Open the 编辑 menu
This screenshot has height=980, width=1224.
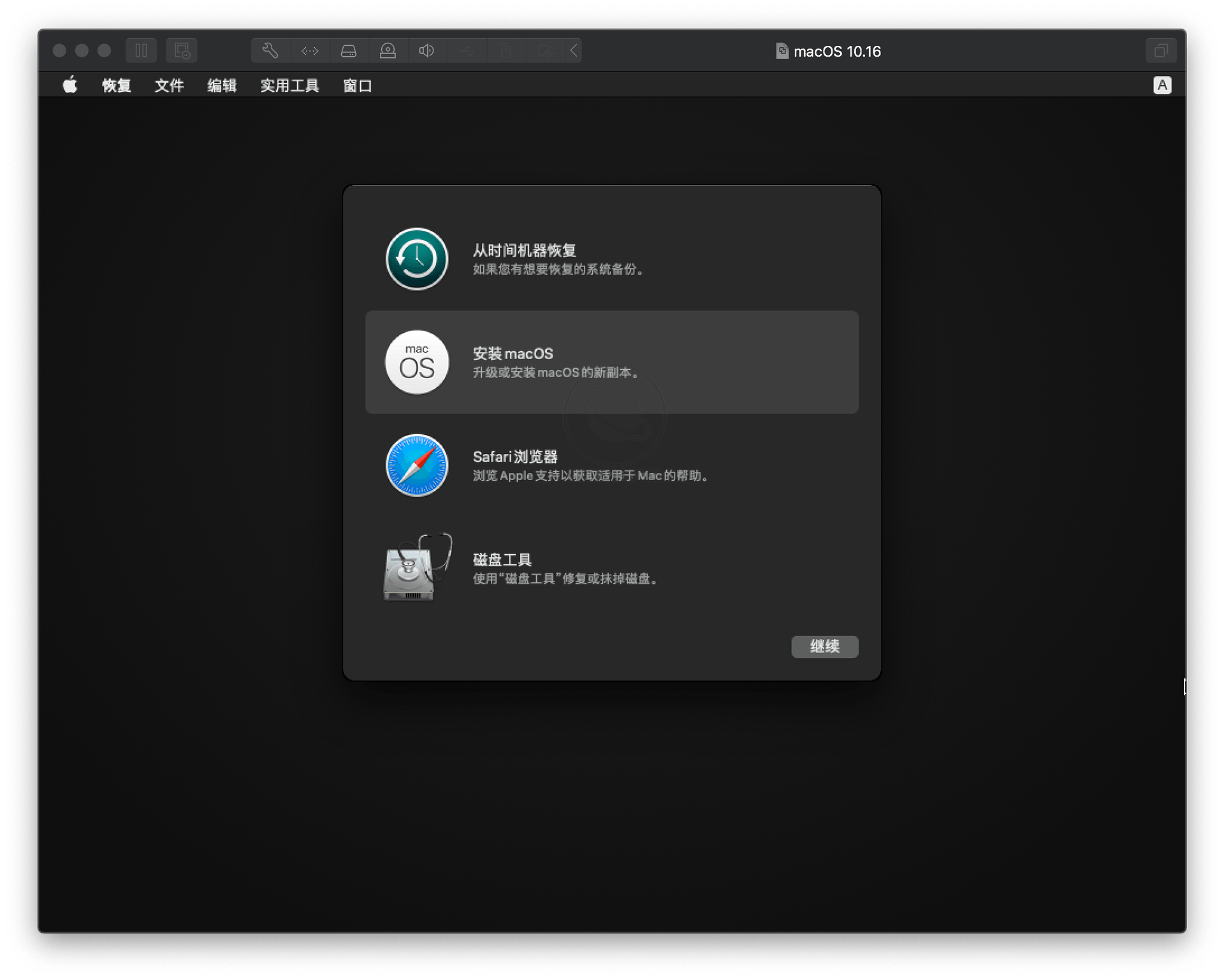(x=222, y=85)
